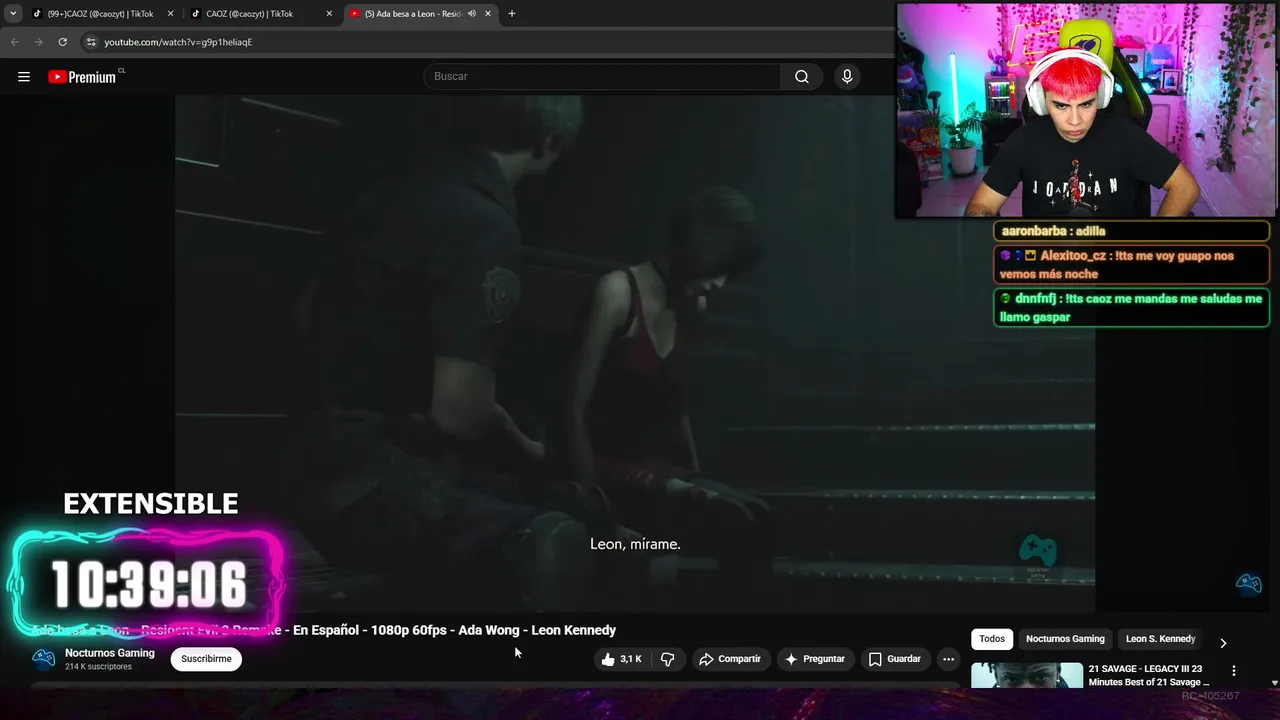Open more actions three-dot menu
The image size is (1280, 720).
[x=948, y=659]
